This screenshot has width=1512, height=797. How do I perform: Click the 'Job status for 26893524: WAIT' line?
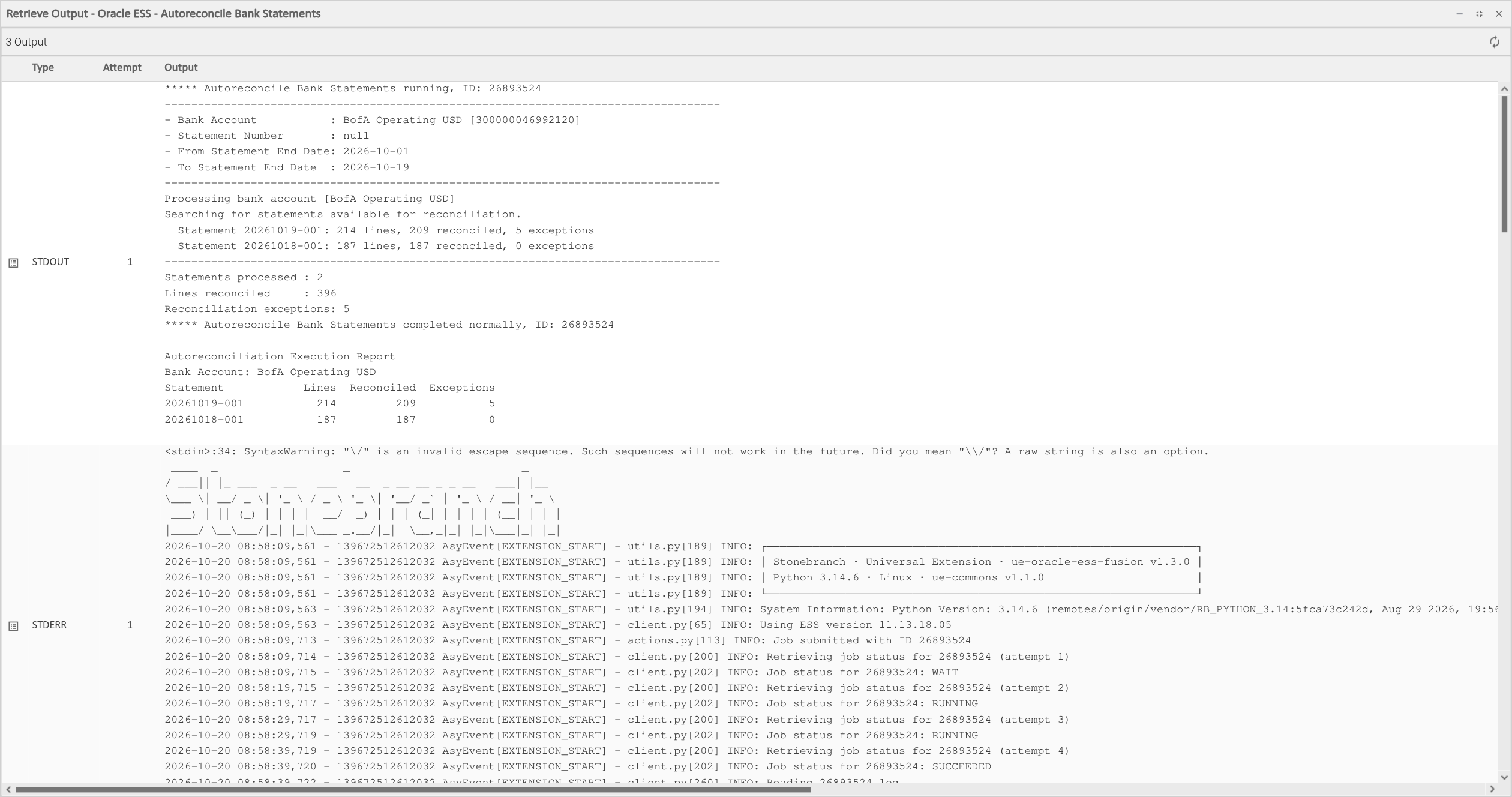[561, 672]
